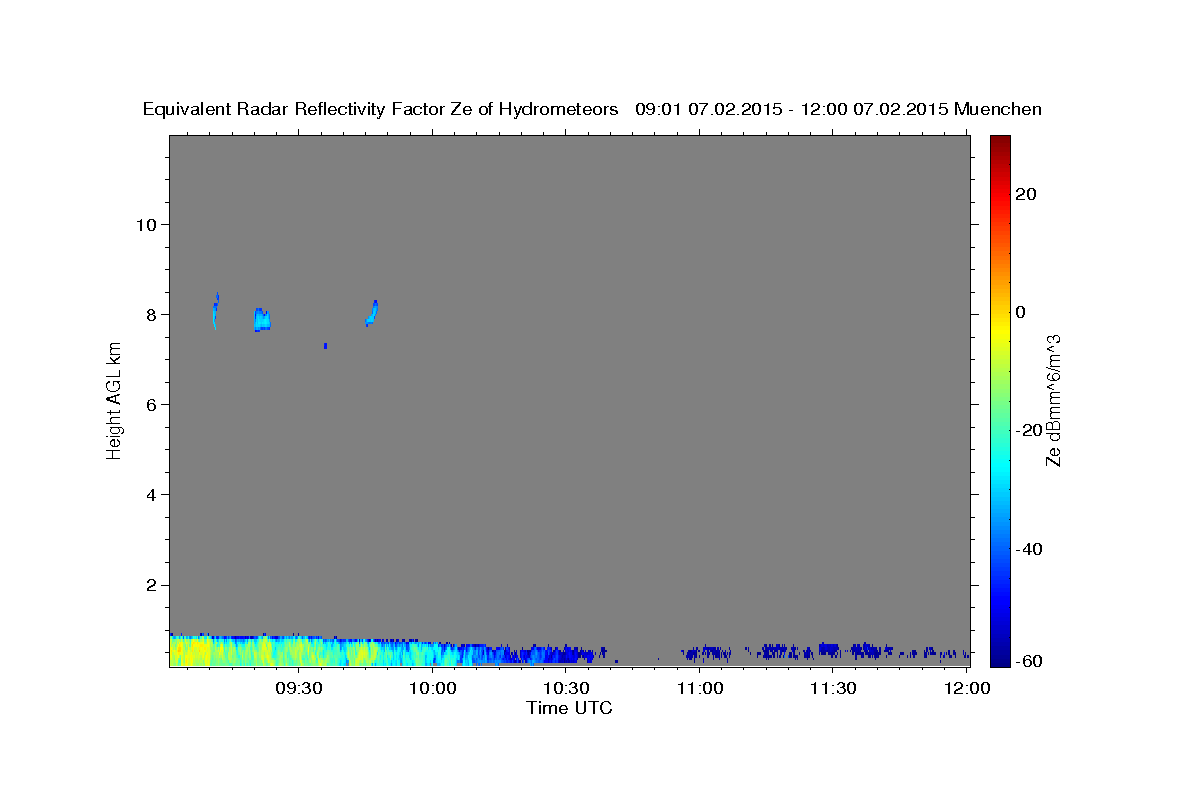Click the cloud echo near 09:45 at 8 km
The height and width of the screenshot is (800, 1200).
coord(371,313)
